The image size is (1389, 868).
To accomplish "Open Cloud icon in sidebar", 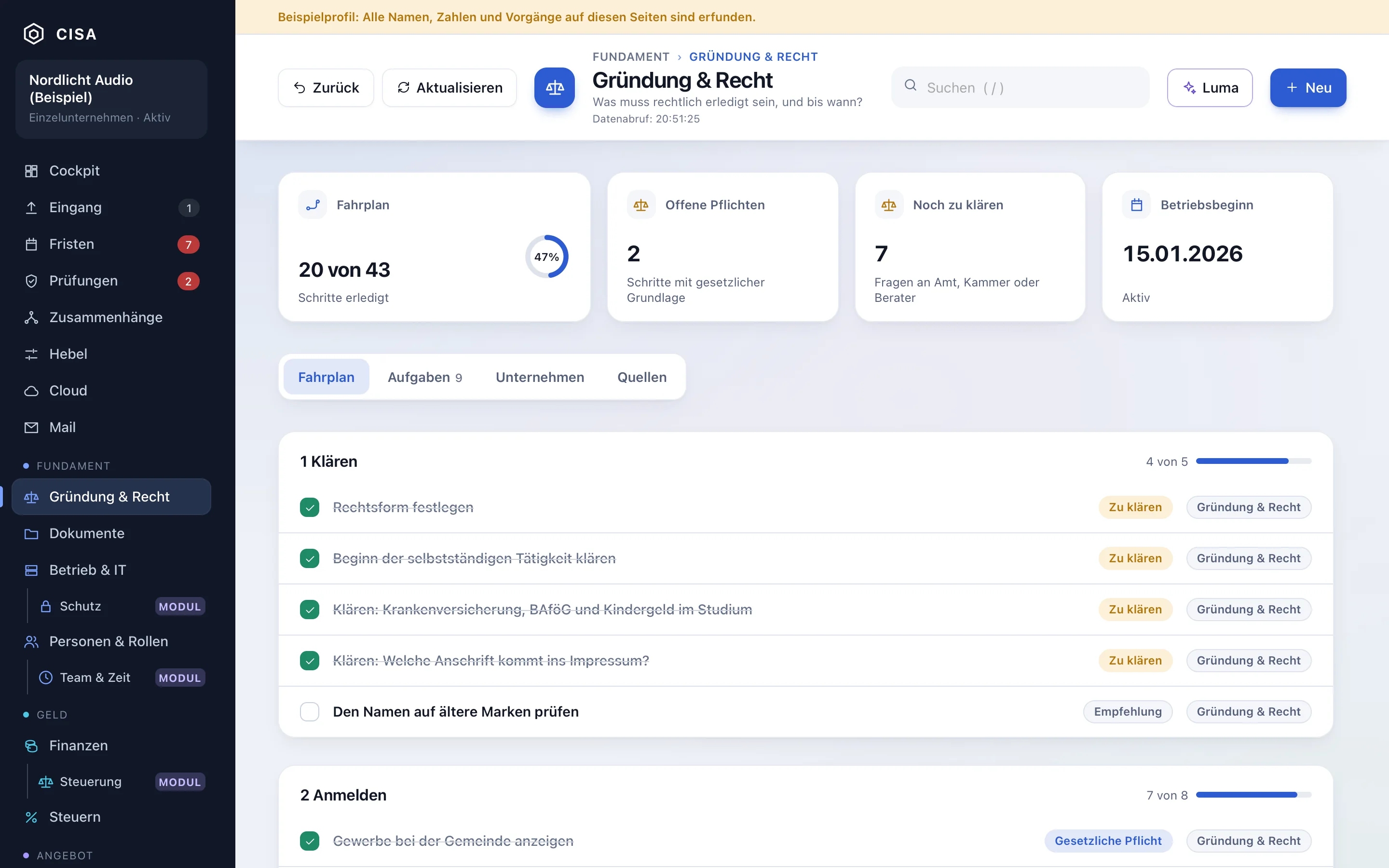I will click(31, 391).
